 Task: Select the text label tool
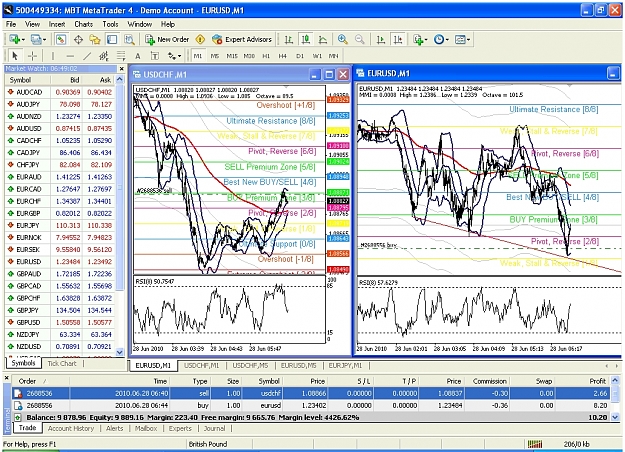155,56
